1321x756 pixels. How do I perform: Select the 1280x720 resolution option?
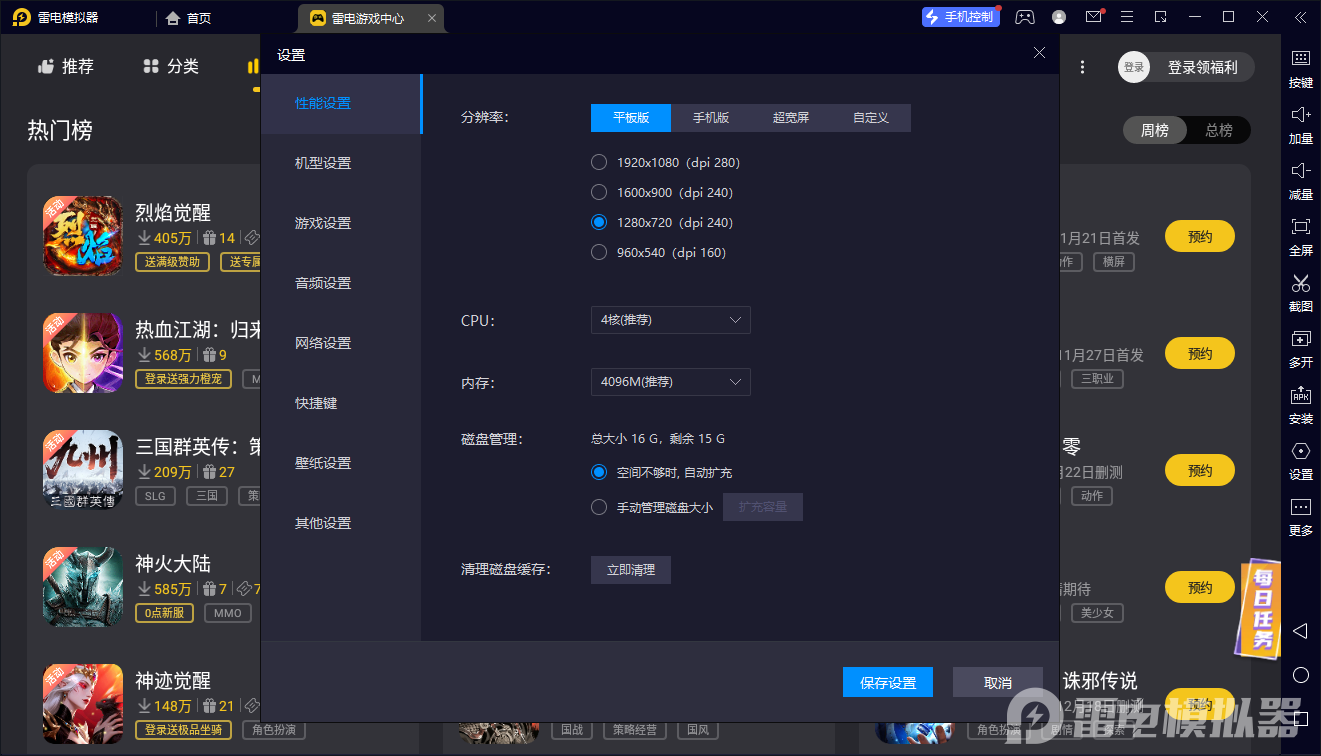(x=599, y=222)
